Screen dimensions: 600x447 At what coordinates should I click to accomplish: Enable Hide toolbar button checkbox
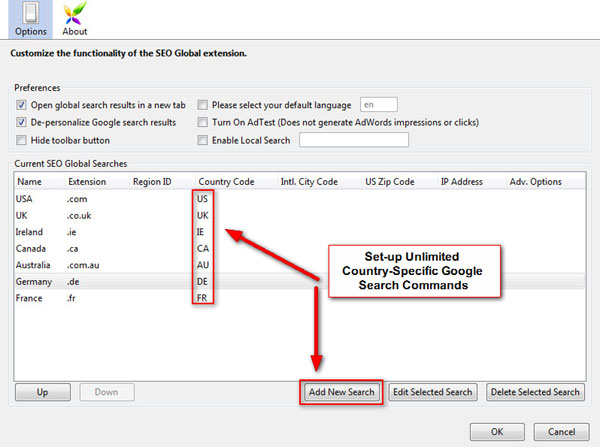[x=21, y=140]
